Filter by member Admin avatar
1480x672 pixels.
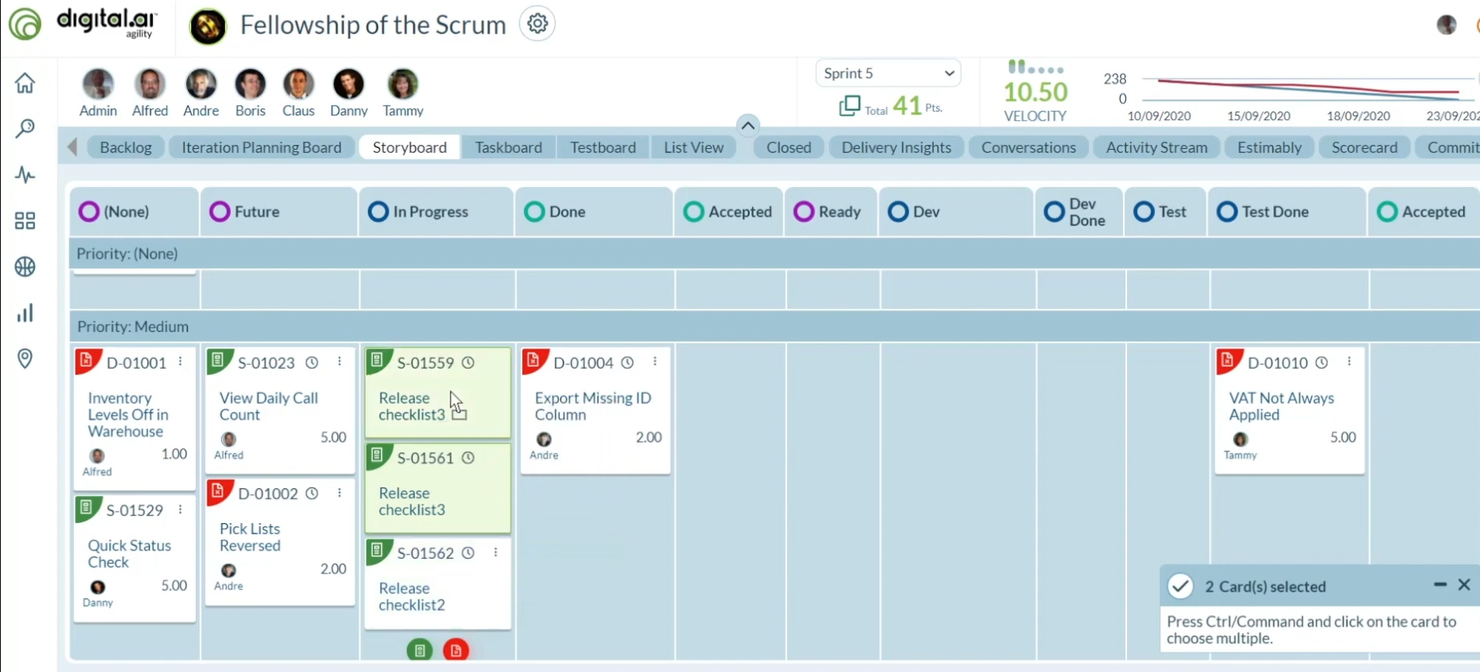click(x=98, y=85)
